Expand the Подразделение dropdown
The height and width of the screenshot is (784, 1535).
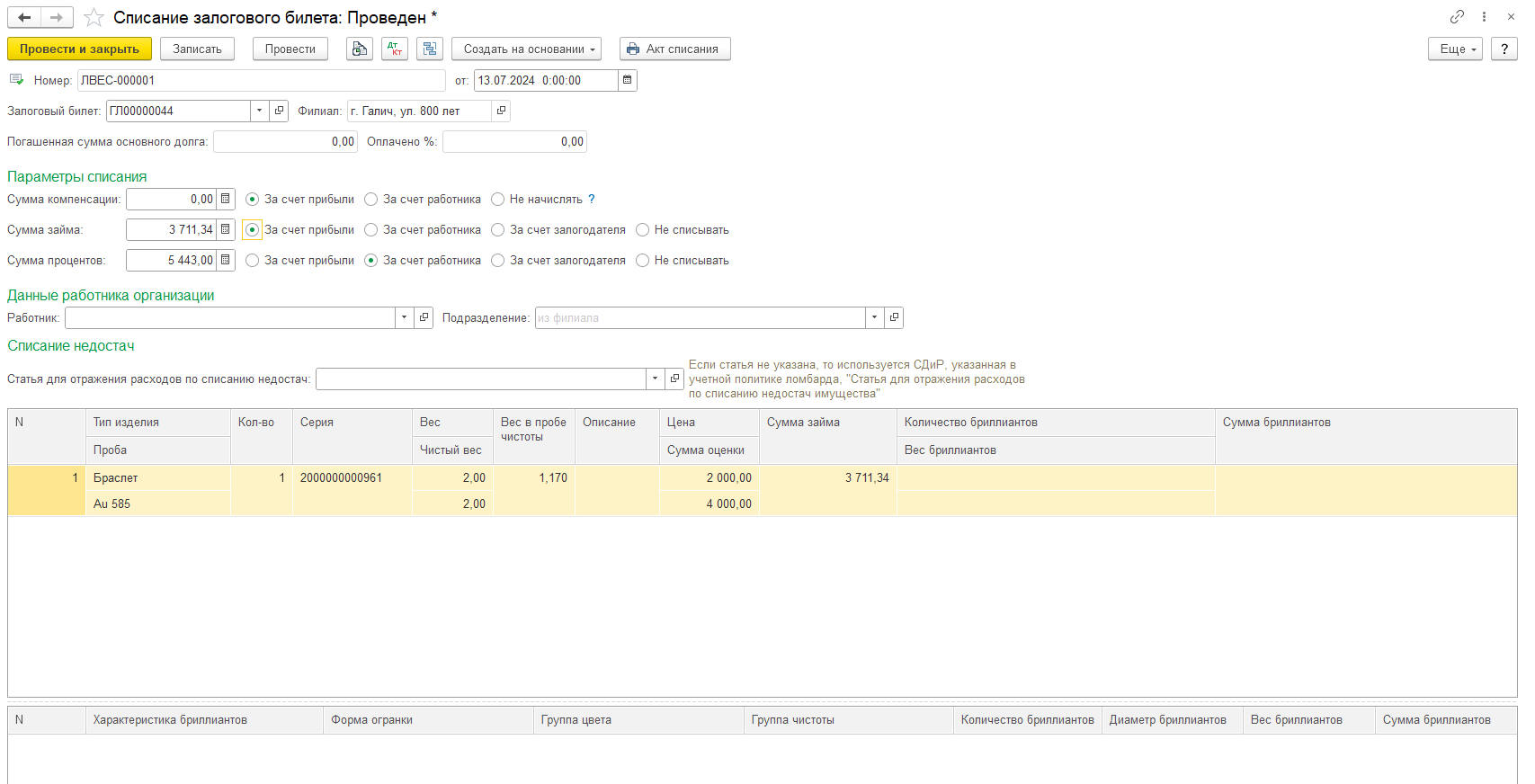coord(874,317)
